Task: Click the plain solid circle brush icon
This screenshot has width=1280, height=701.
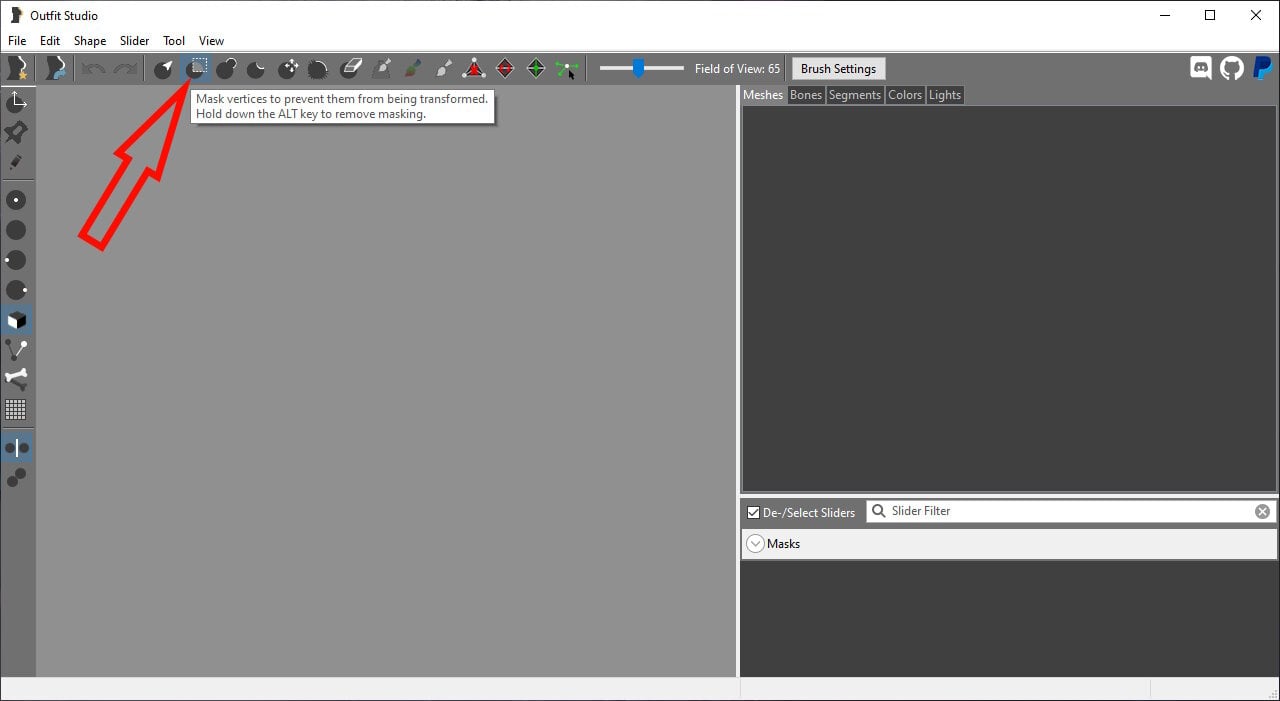Action: pyautogui.click(x=16, y=230)
